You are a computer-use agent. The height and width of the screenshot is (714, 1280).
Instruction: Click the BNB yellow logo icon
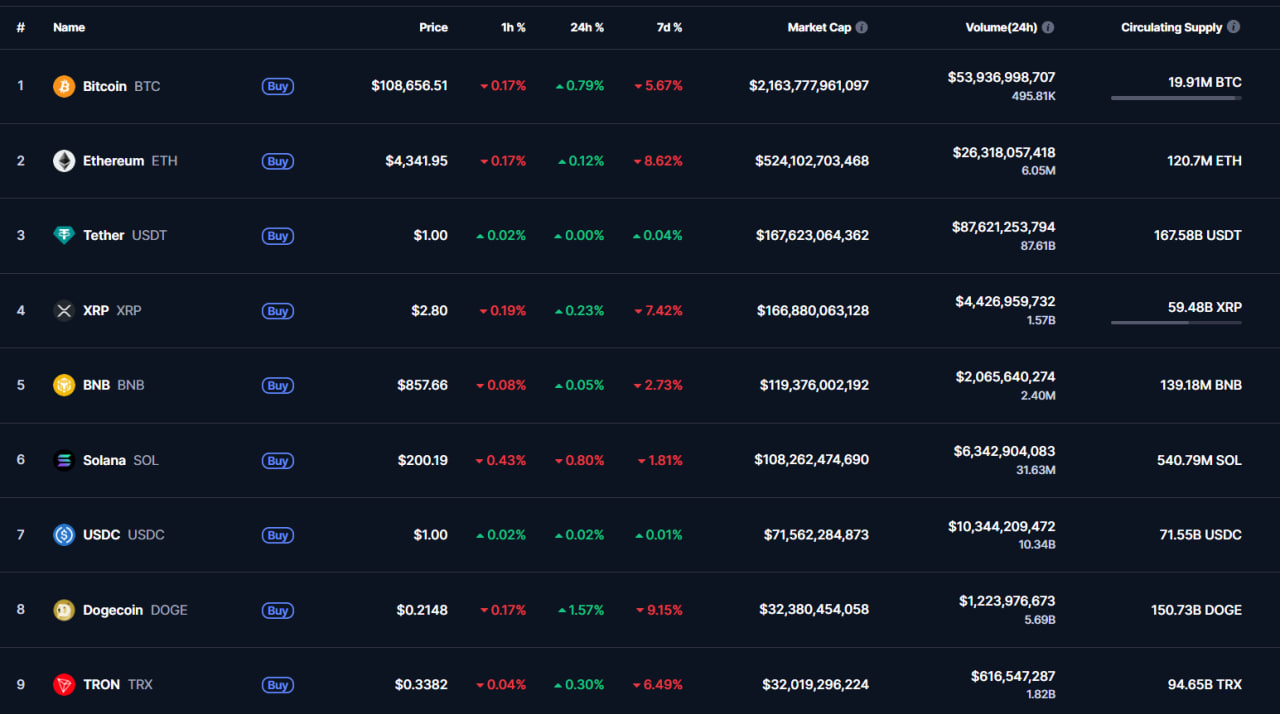coord(64,385)
